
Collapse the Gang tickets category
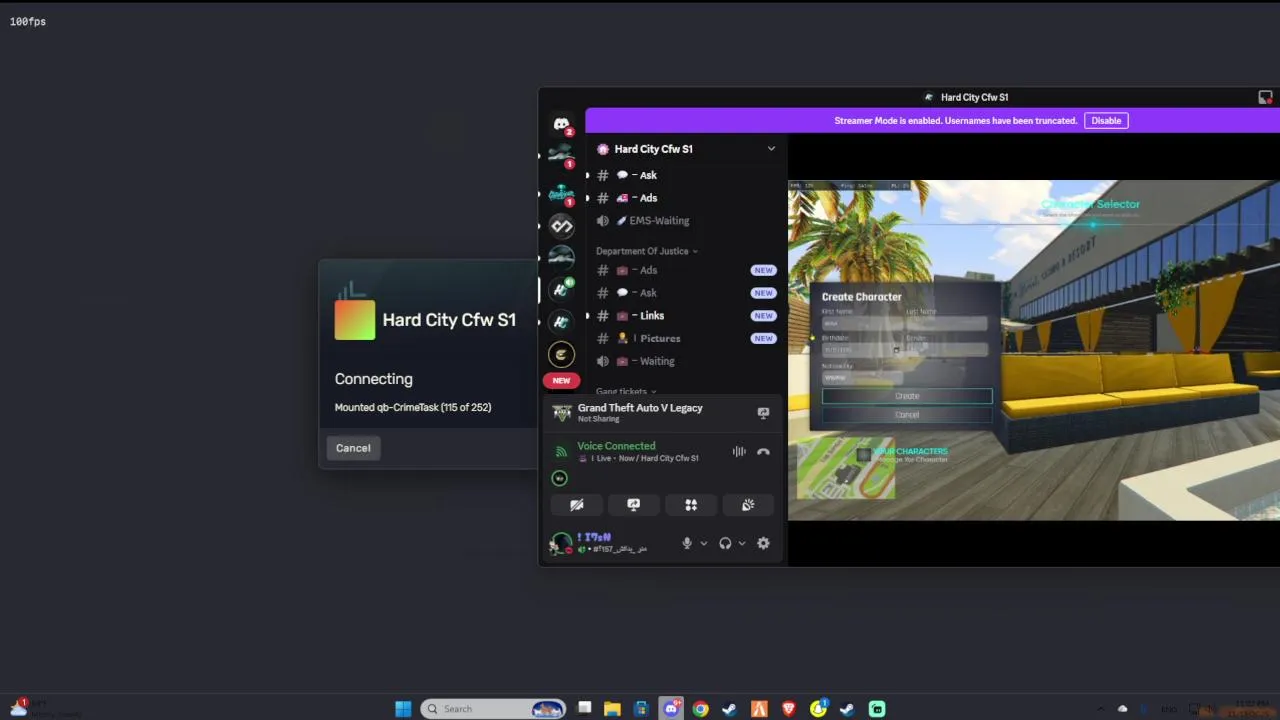(x=626, y=392)
